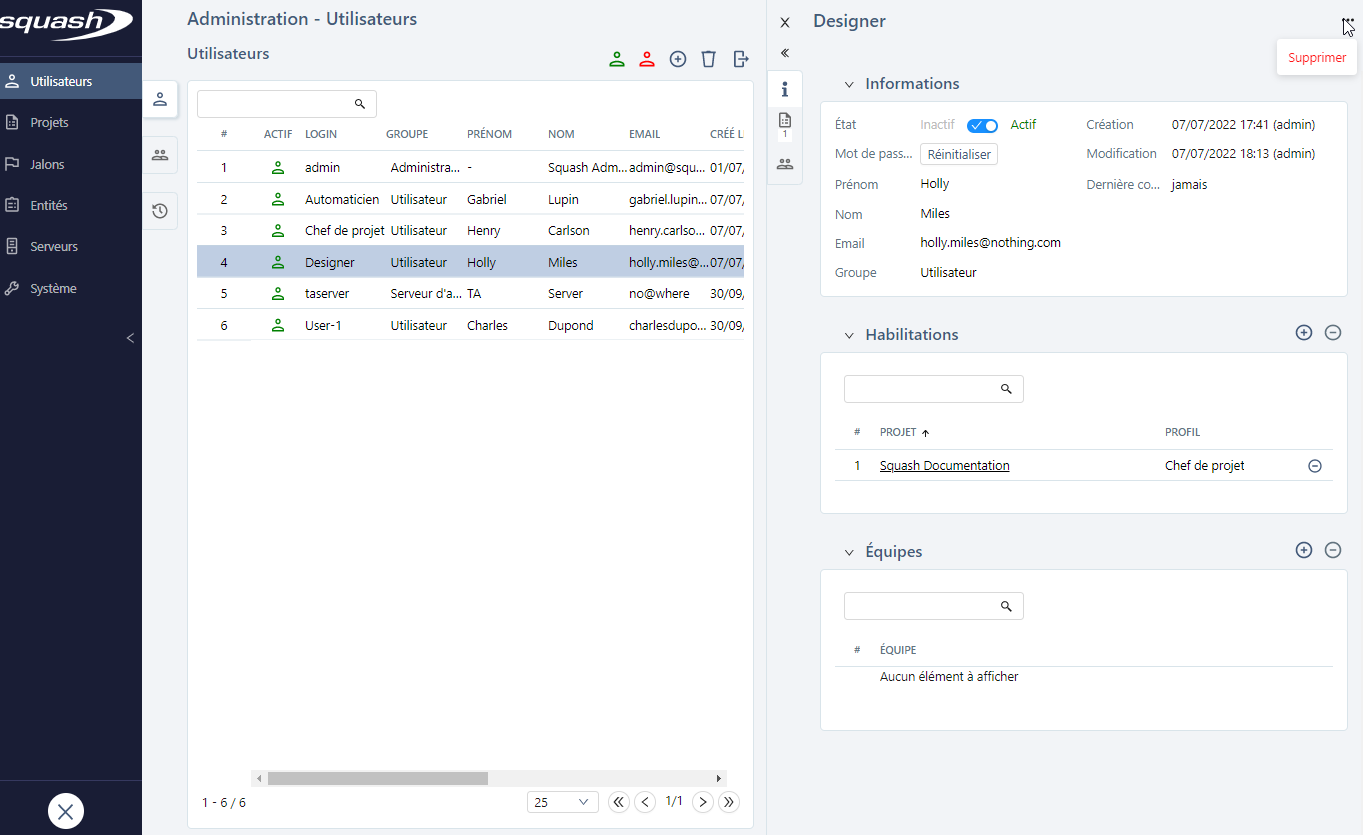Go to the next users page
The width and height of the screenshot is (1363, 835).
pyautogui.click(x=703, y=802)
